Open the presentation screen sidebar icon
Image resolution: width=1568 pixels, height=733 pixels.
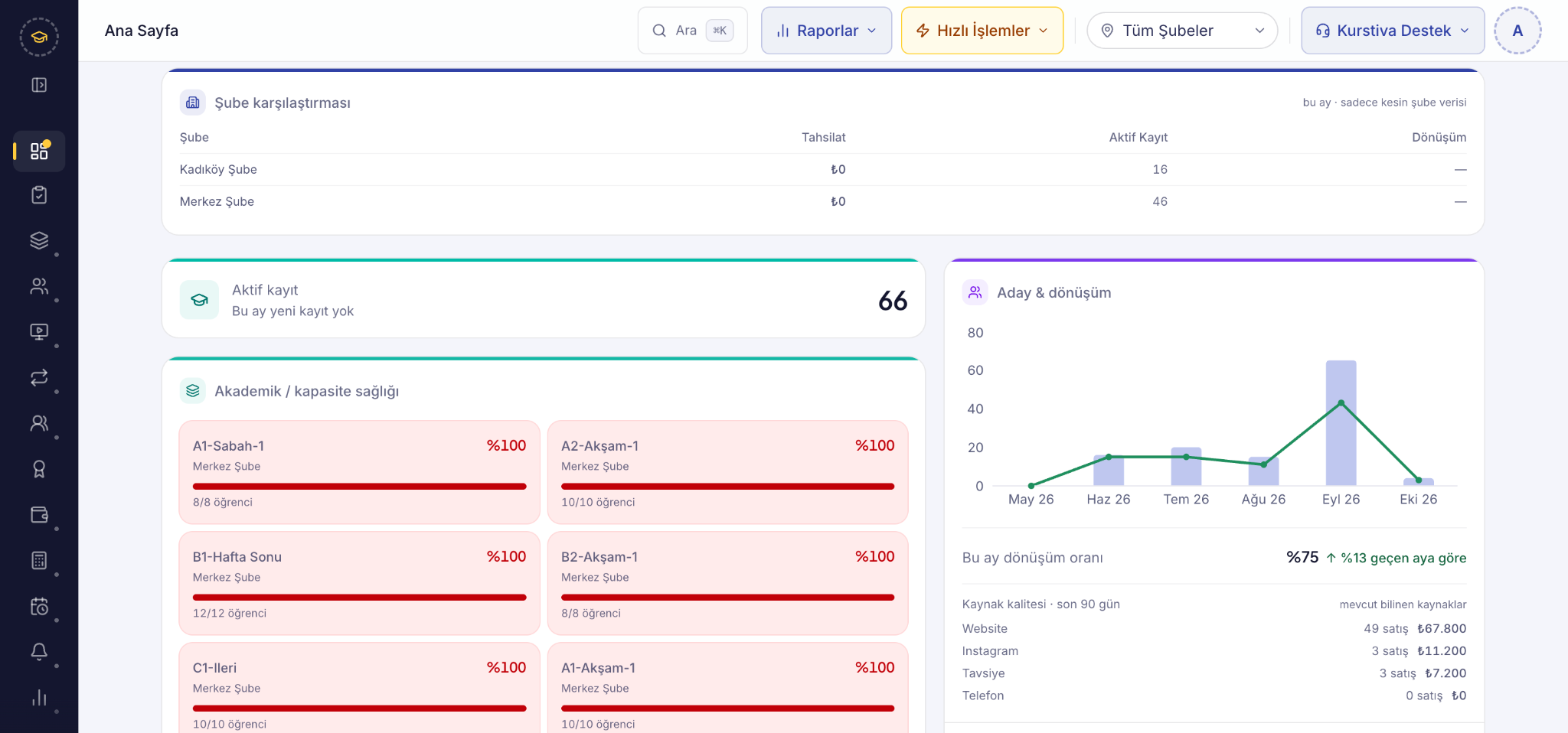click(x=39, y=332)
